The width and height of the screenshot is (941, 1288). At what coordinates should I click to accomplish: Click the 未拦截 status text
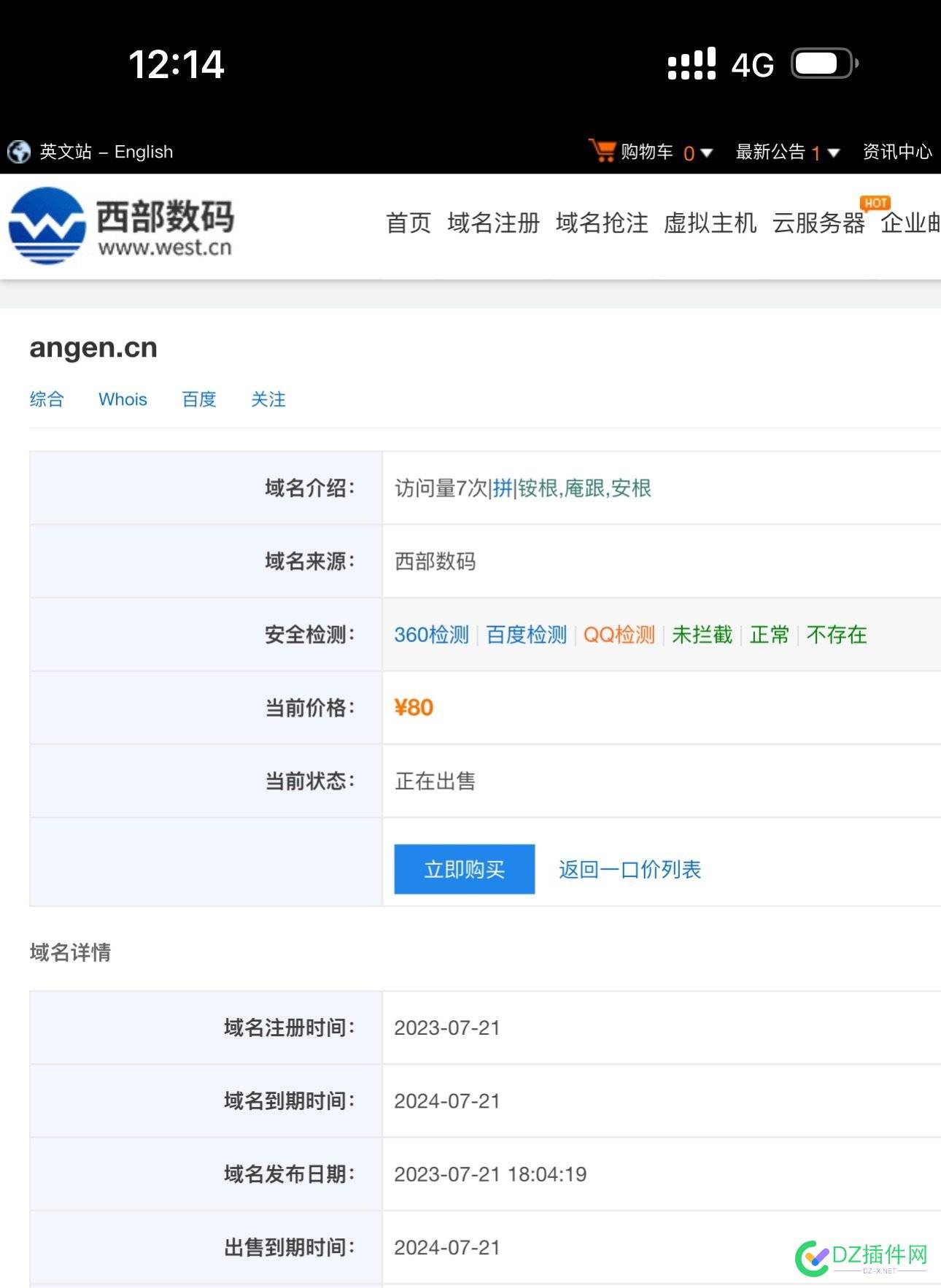(702, 635)
